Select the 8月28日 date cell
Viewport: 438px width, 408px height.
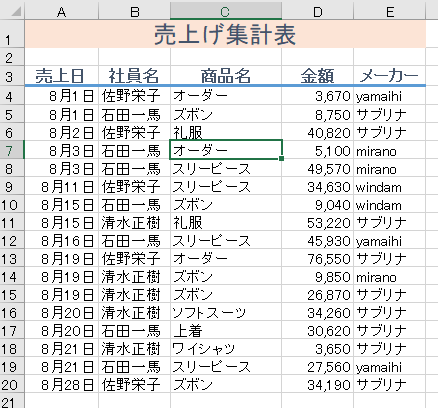coord(61,385)
